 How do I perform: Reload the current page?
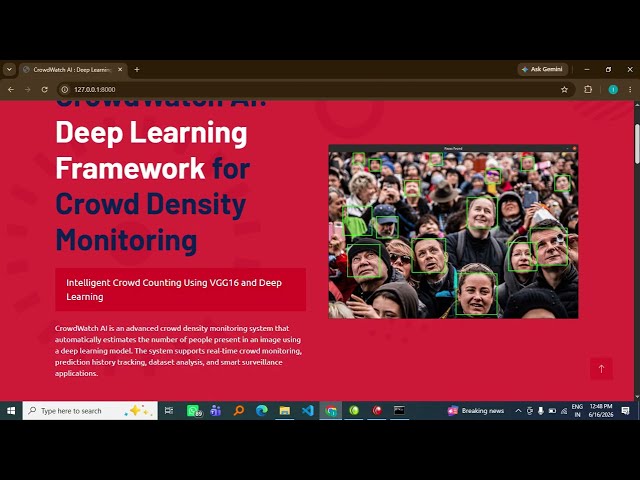44,89
